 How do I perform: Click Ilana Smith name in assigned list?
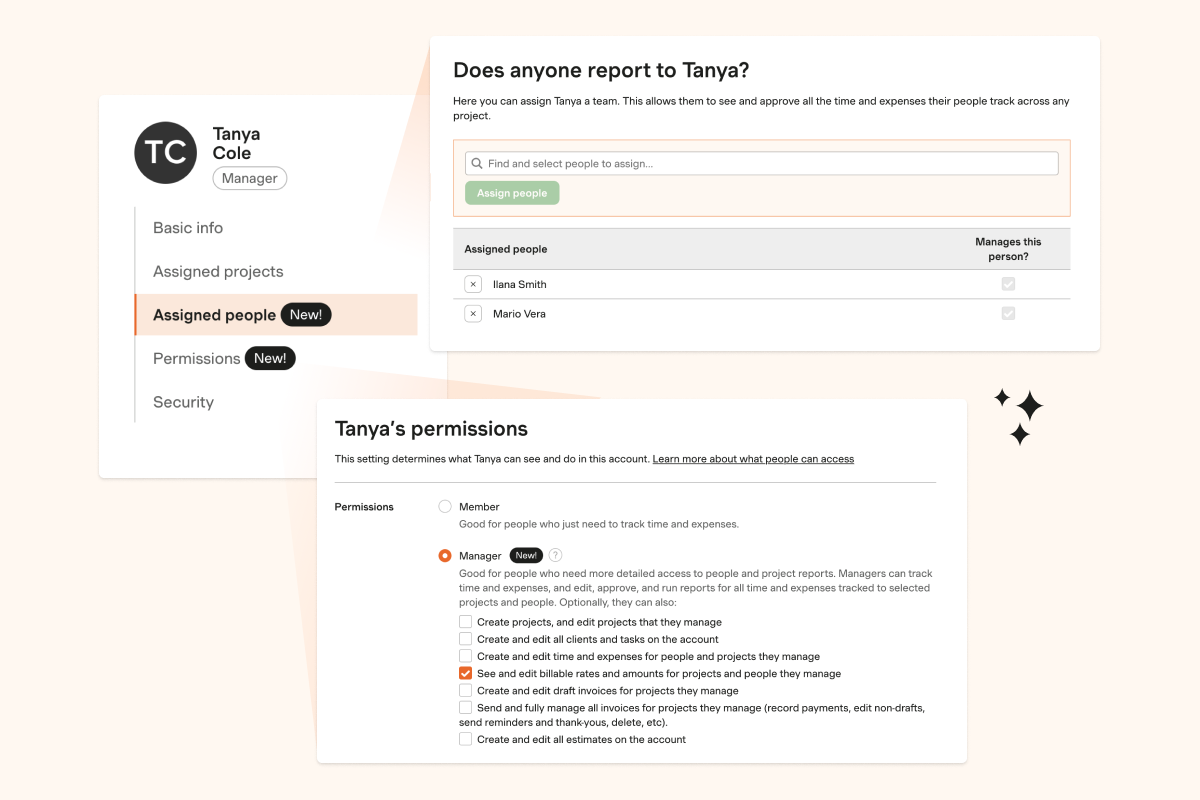point(519,285)
